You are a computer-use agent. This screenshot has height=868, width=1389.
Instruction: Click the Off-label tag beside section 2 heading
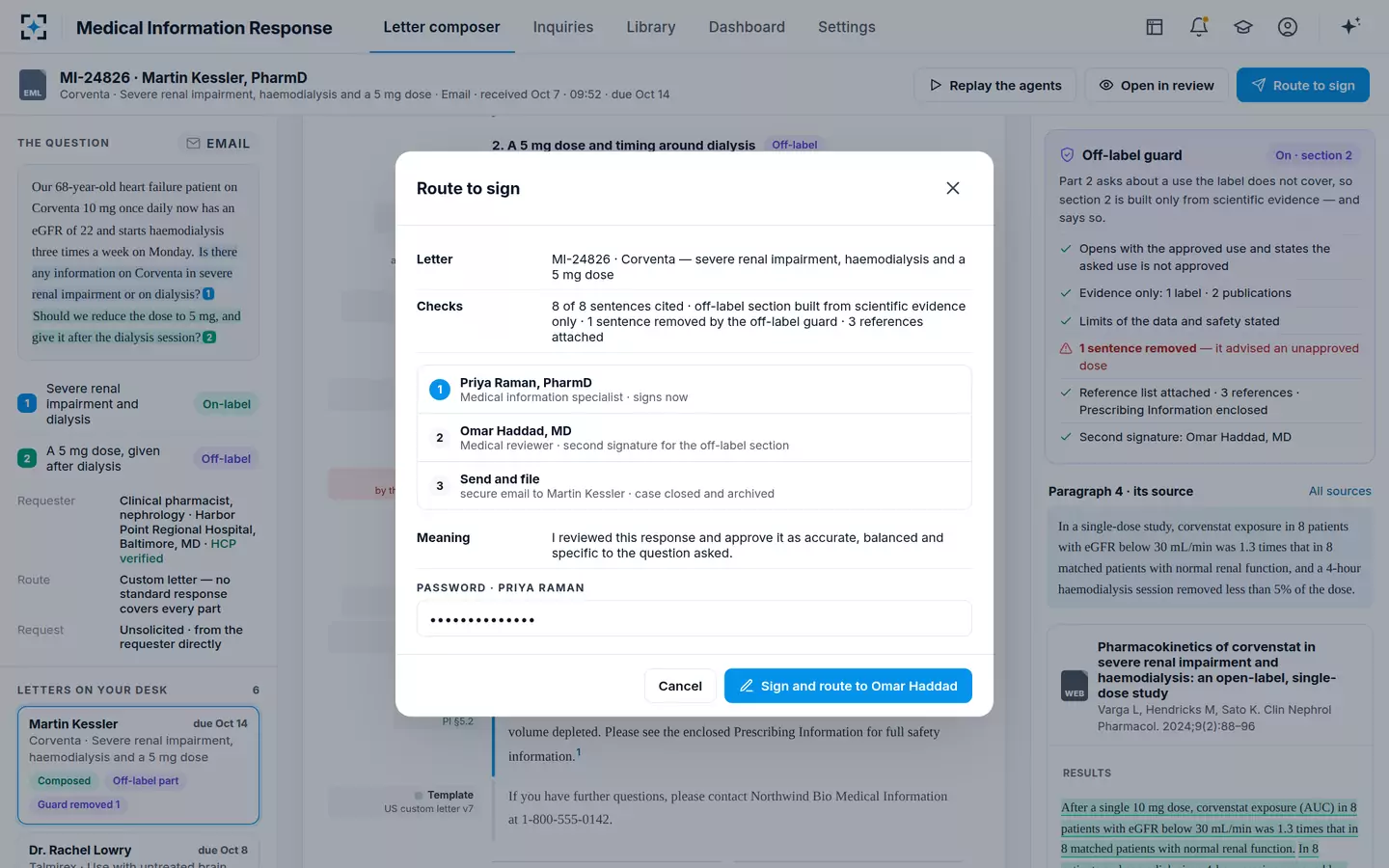click(795, 145)
